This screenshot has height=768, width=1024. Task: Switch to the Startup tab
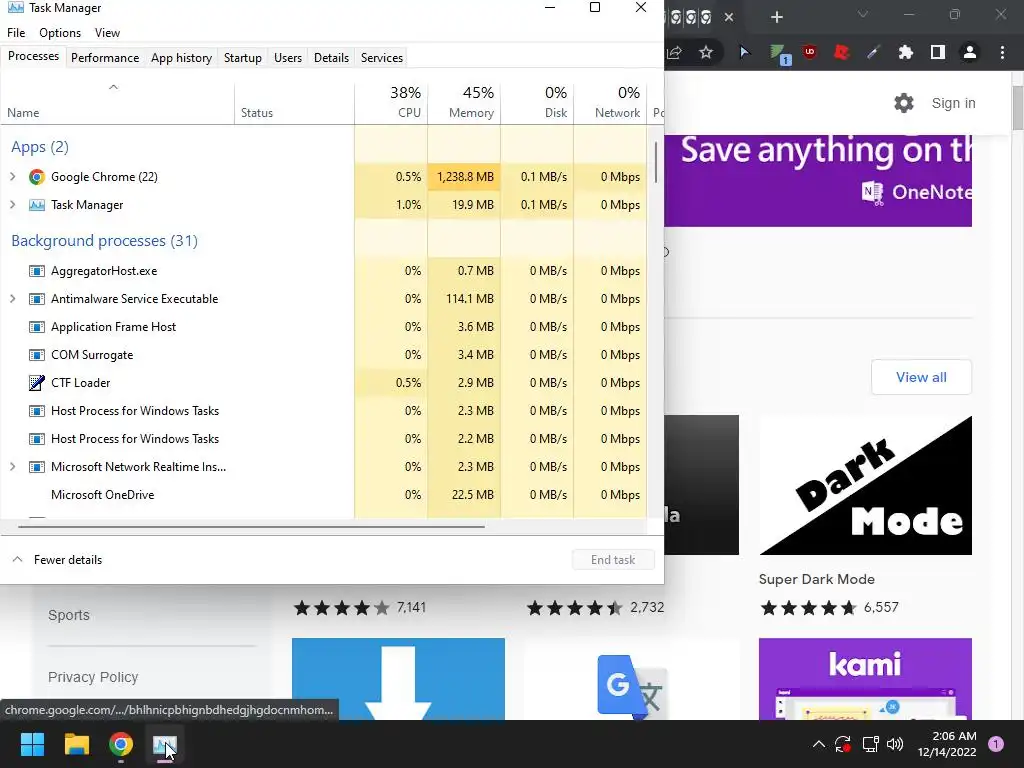243,57
